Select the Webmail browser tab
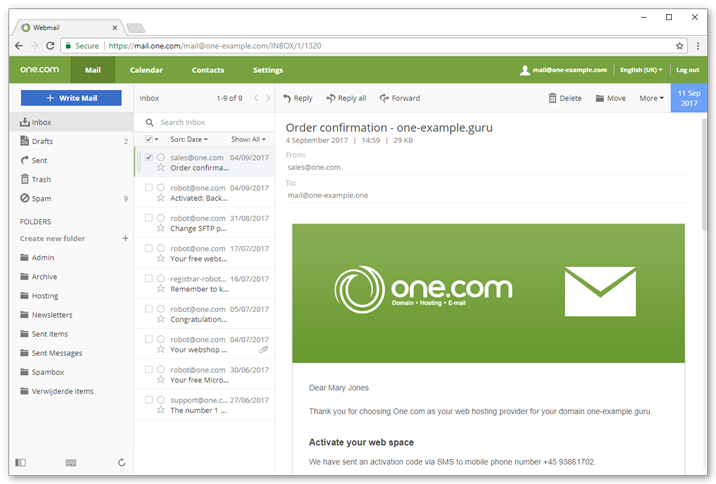 (68, 27)
